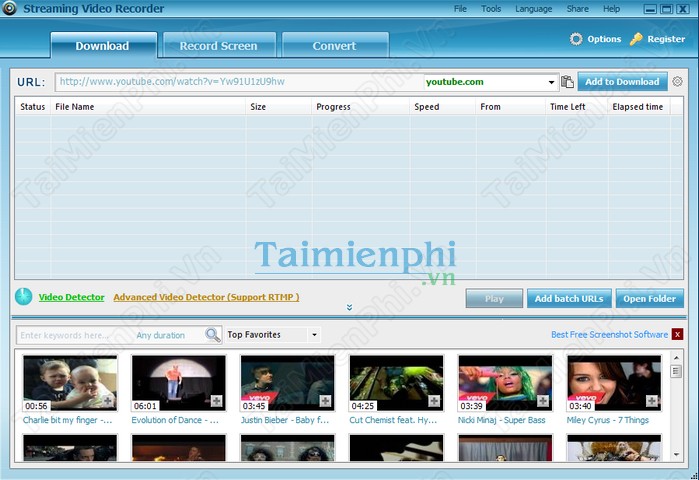Click the Status column header
The image size is (699, 480).
[33, 107]
